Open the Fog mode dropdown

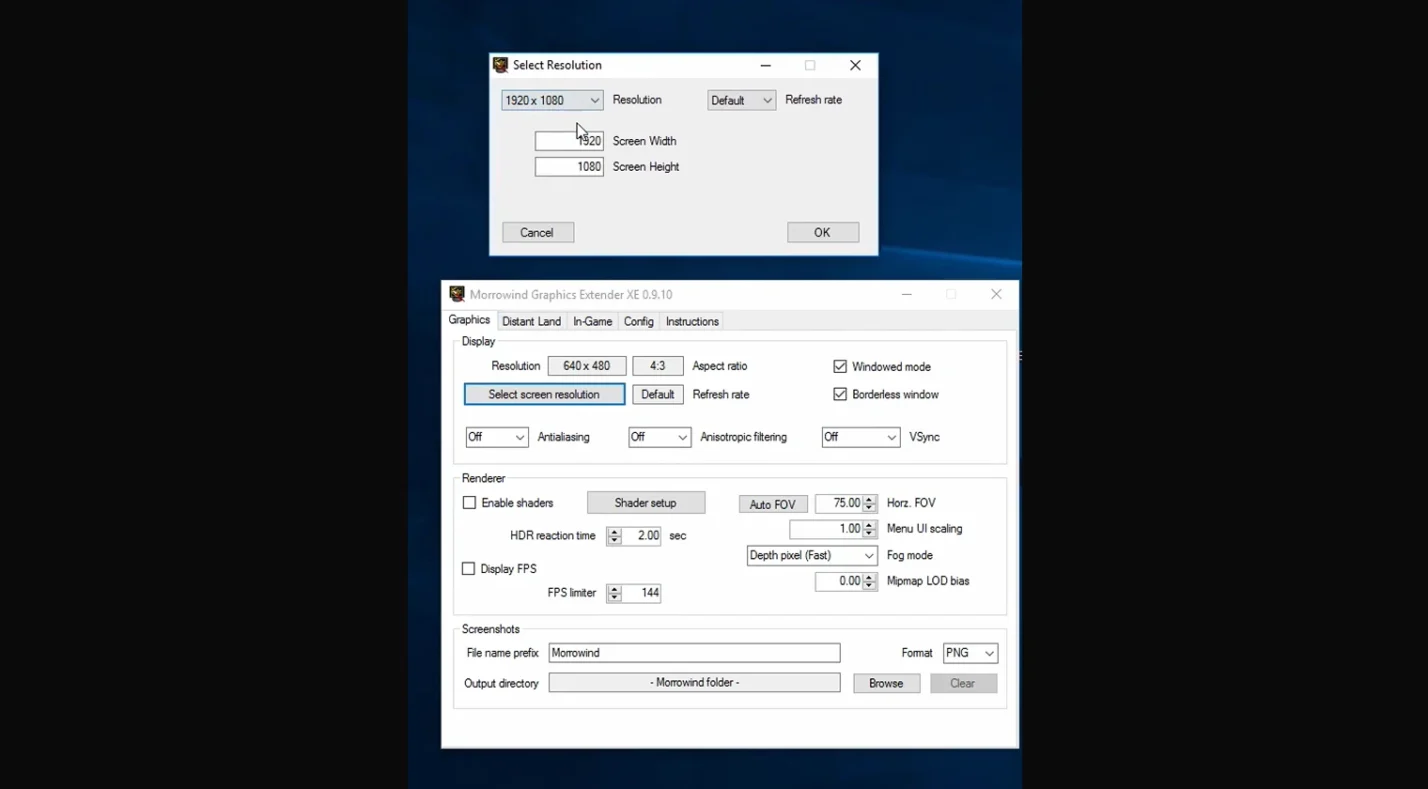(x=811, y=555)
